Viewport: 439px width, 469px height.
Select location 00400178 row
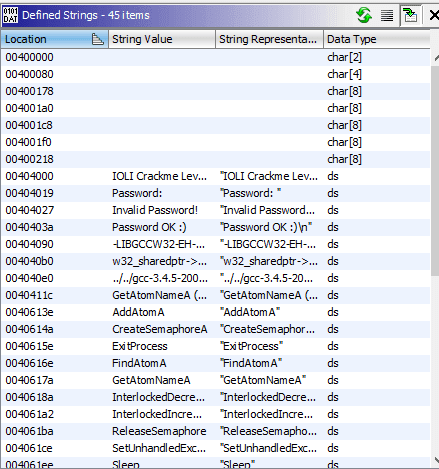point(215,91)
